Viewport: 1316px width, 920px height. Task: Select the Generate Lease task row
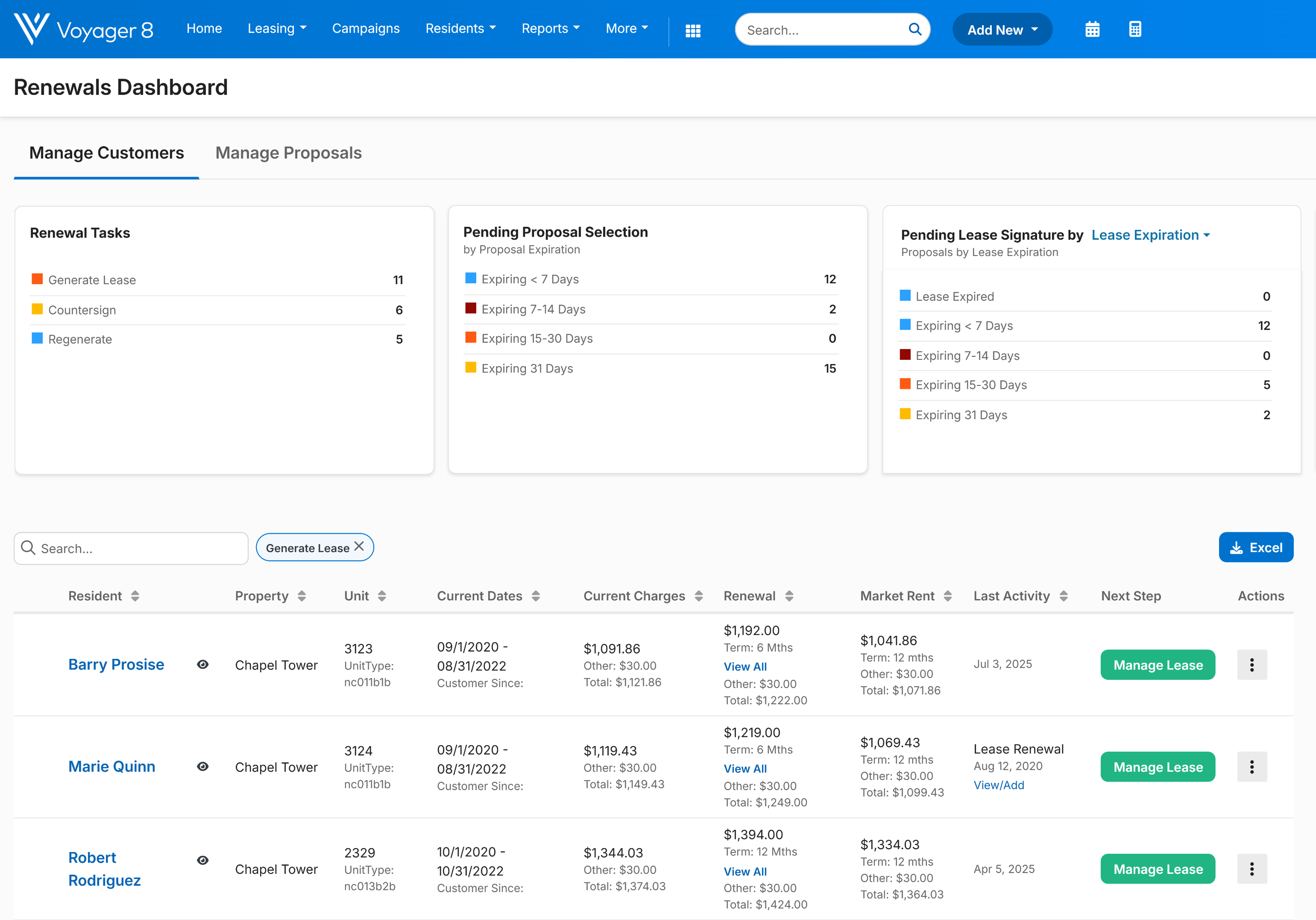coord(218,280)
